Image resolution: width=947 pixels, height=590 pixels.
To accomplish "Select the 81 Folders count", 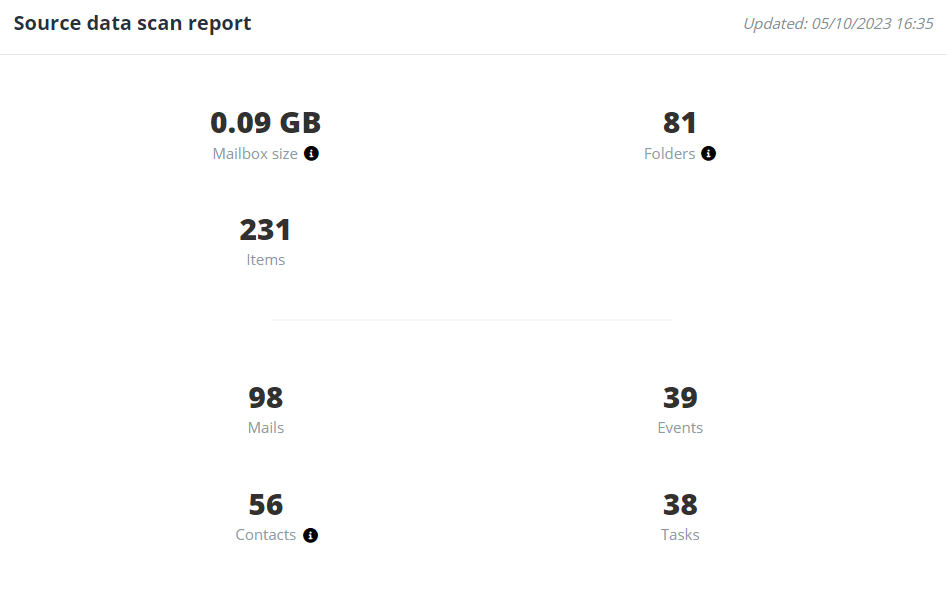I will pyautogui.click(x=680, y=121).
